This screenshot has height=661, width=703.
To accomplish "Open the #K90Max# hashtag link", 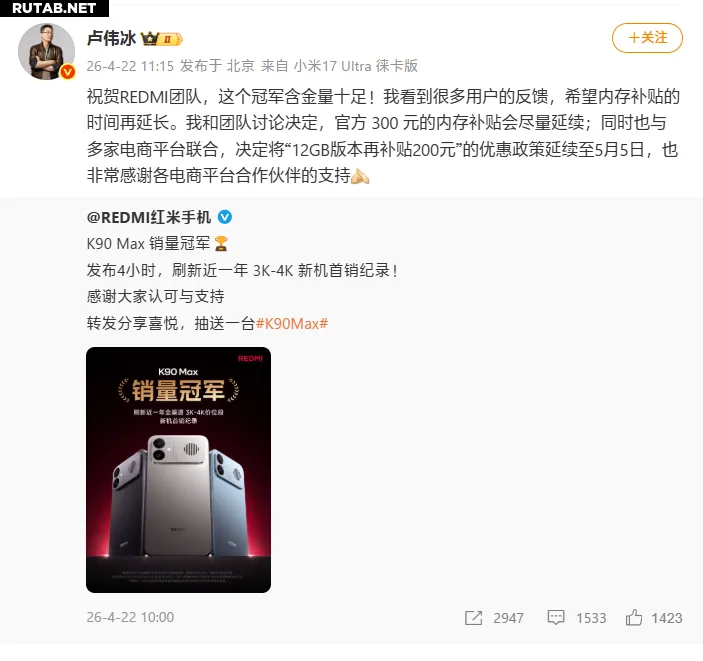I will 291,323.
